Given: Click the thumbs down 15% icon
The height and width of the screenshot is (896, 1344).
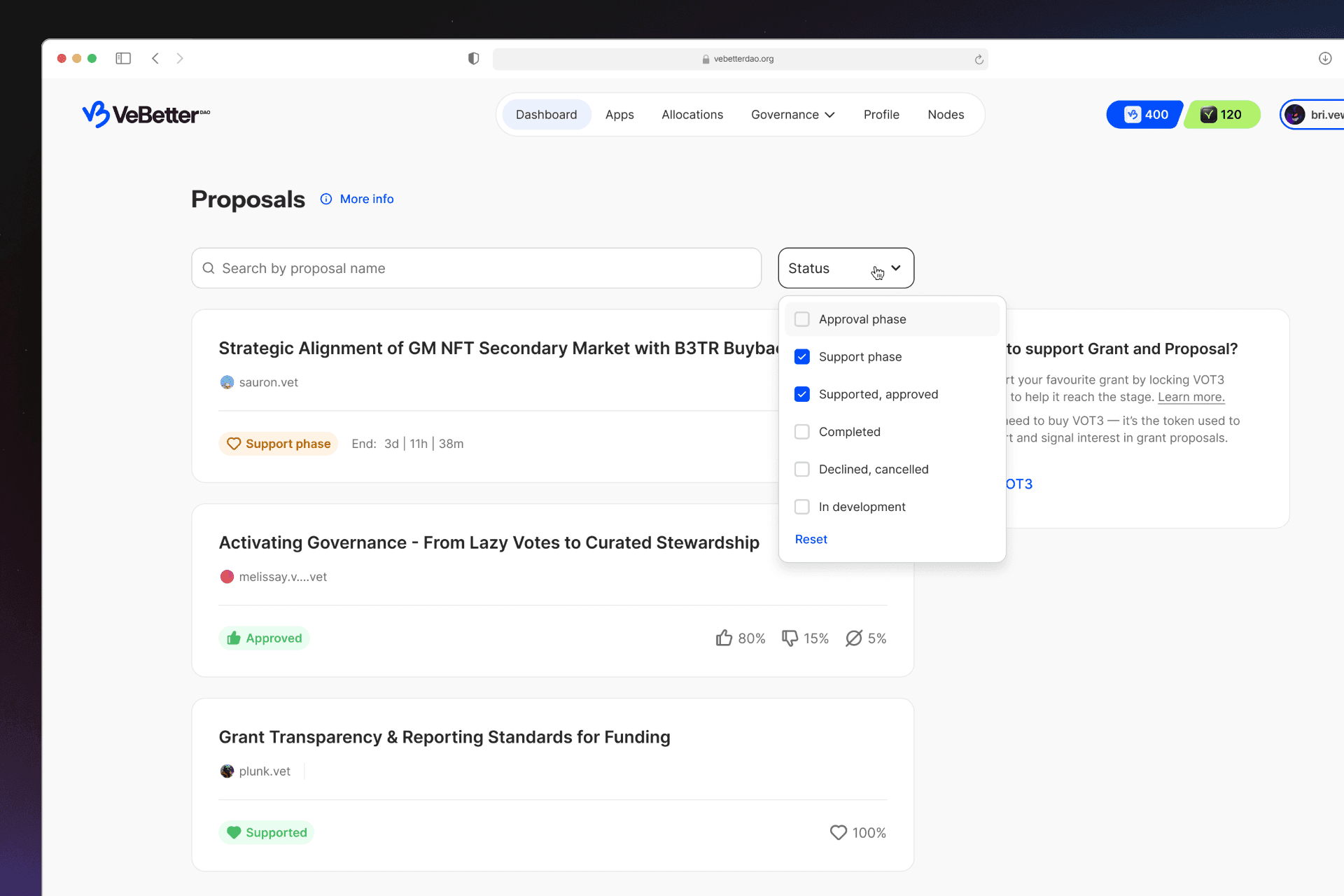Looking at the screenshot, I should coord(790,638).
